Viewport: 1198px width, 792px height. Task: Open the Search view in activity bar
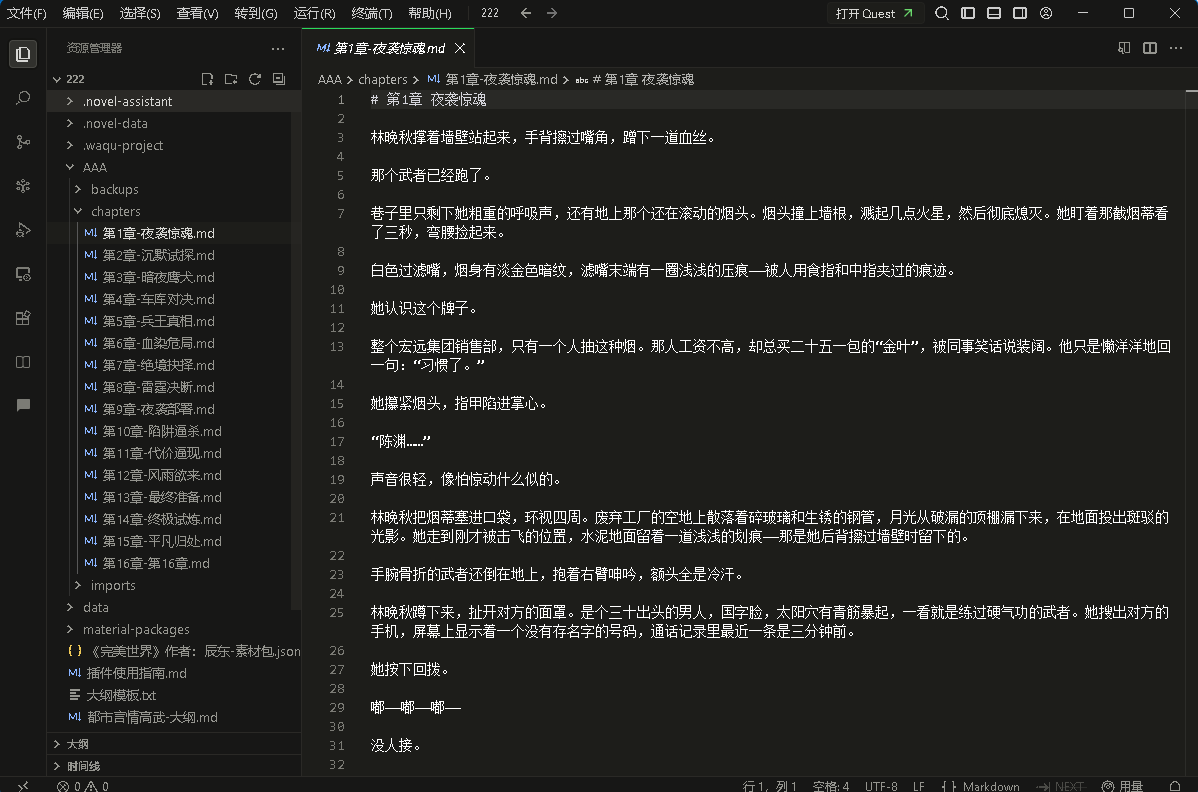[23, 98]
